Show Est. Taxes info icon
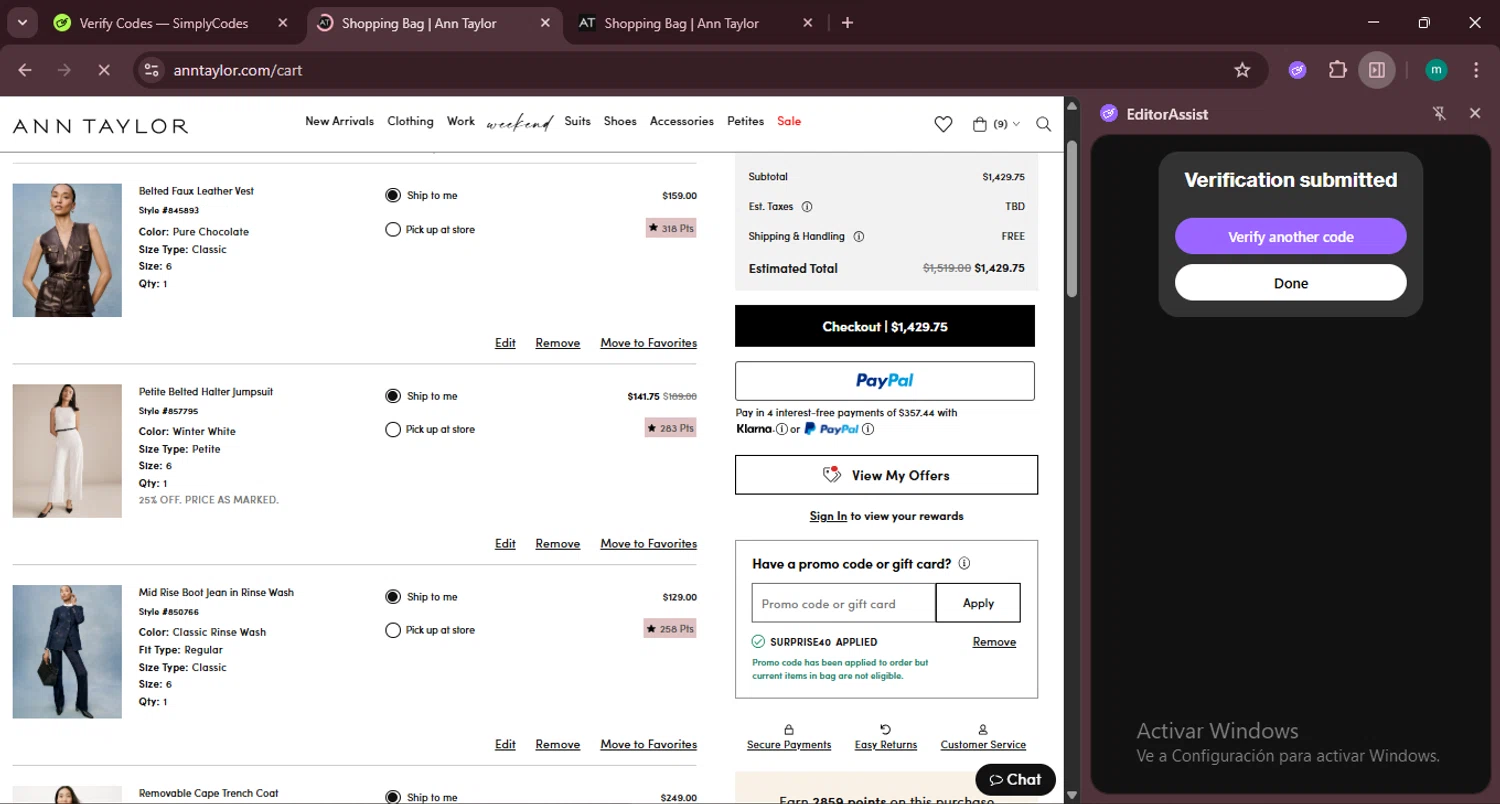Screen dimensions: 1500x804 807,207
